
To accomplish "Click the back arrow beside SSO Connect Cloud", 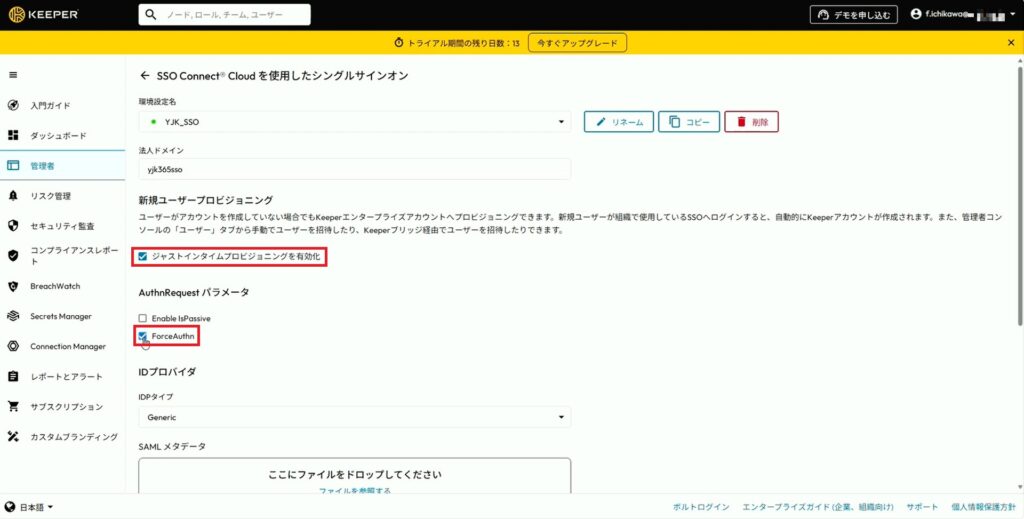I will click(145, 76).
